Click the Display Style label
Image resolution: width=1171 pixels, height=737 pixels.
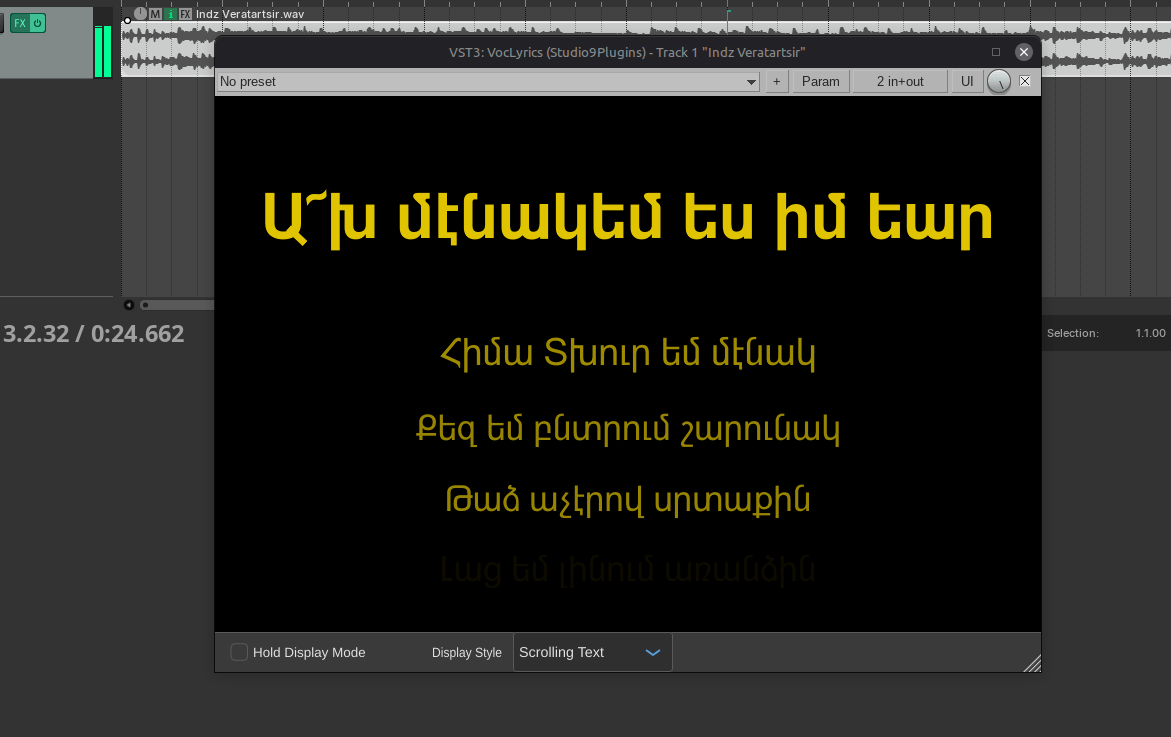[467, 653]
